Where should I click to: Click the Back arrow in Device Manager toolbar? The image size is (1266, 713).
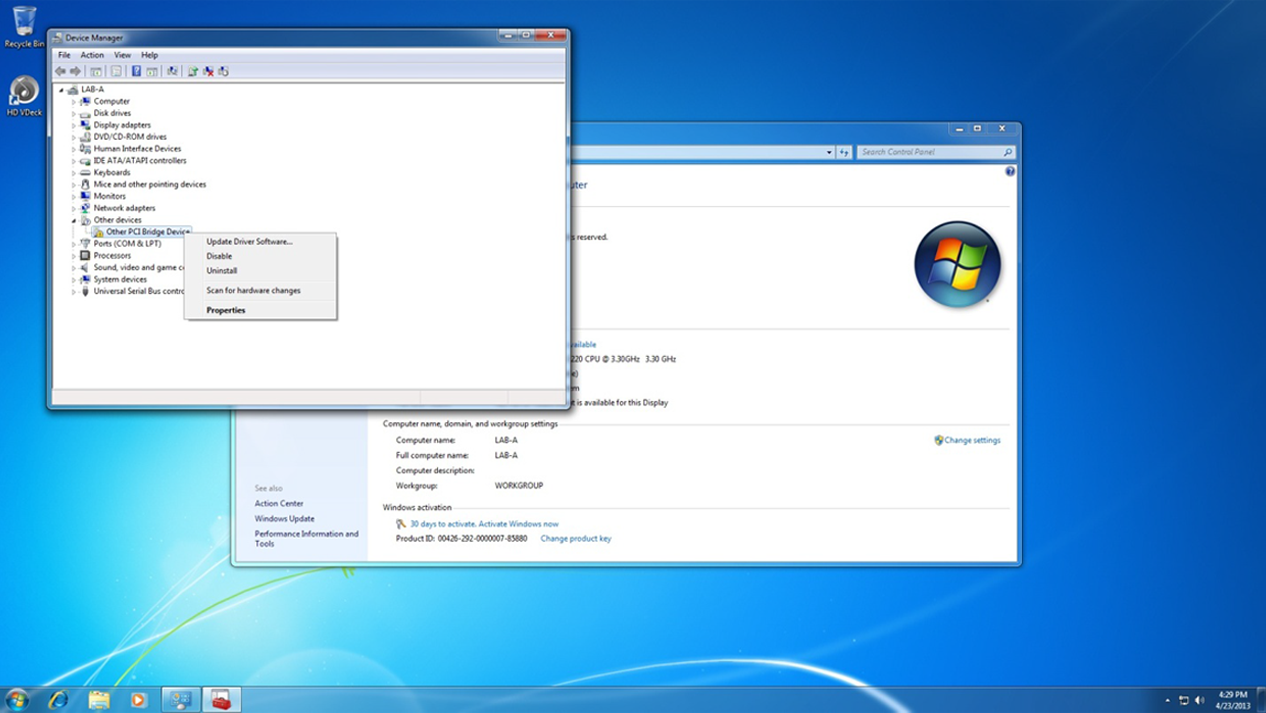tap(60, 71)
